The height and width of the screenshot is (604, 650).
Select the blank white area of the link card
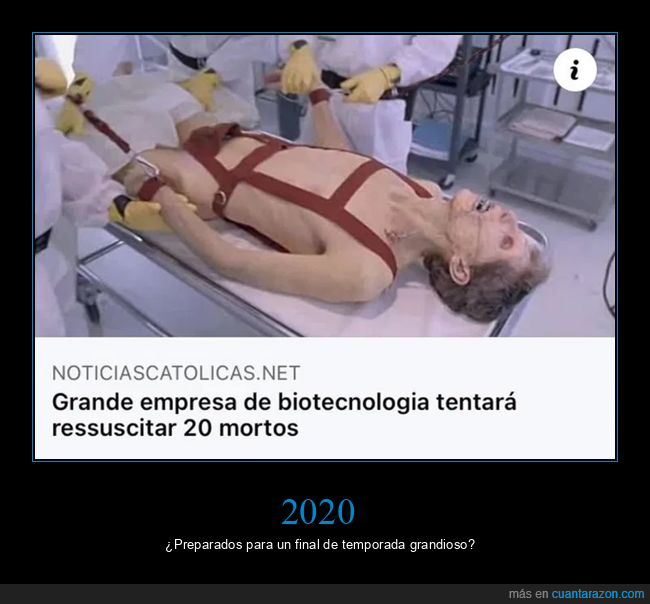coord(456,431)
